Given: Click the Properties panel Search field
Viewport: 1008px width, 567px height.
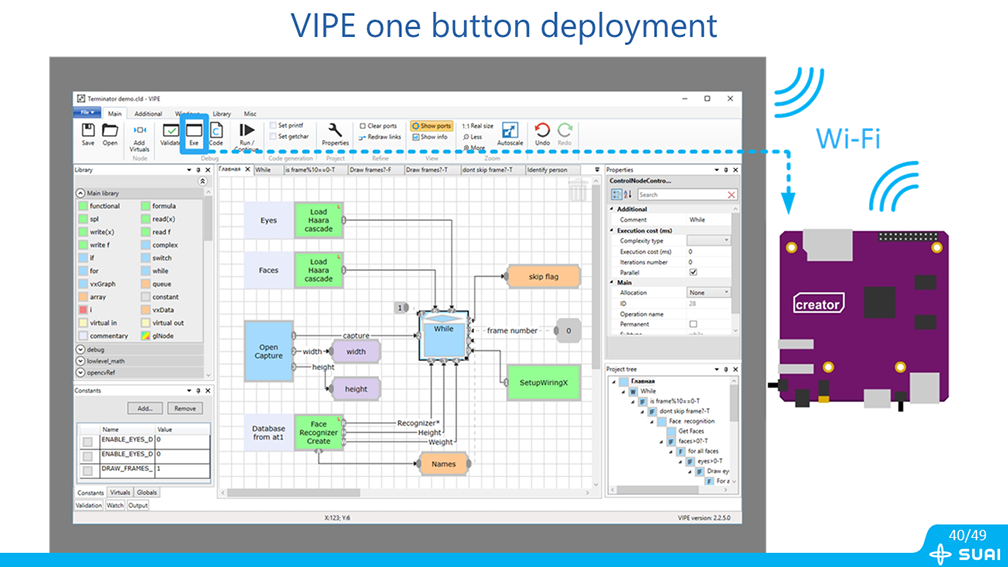Looking at the screenshot, I should [680, 195].
